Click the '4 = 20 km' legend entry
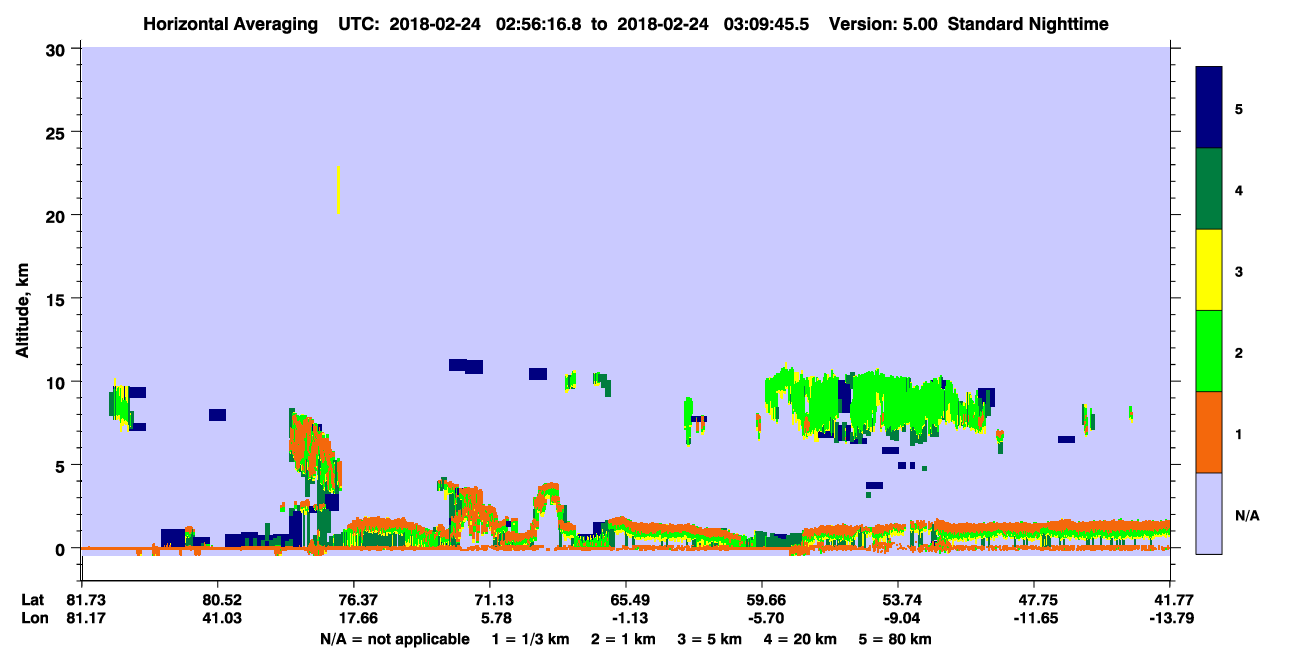The image size is (1300, 667). [800, 639]
